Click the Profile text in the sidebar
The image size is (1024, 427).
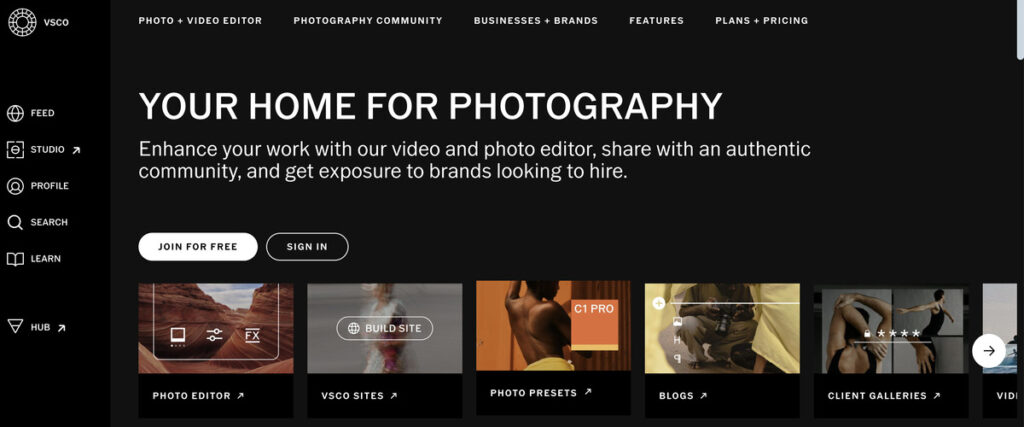tap(50, 186)
